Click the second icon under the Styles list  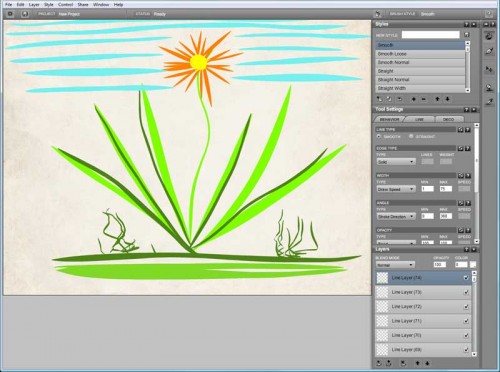[389, 99]
